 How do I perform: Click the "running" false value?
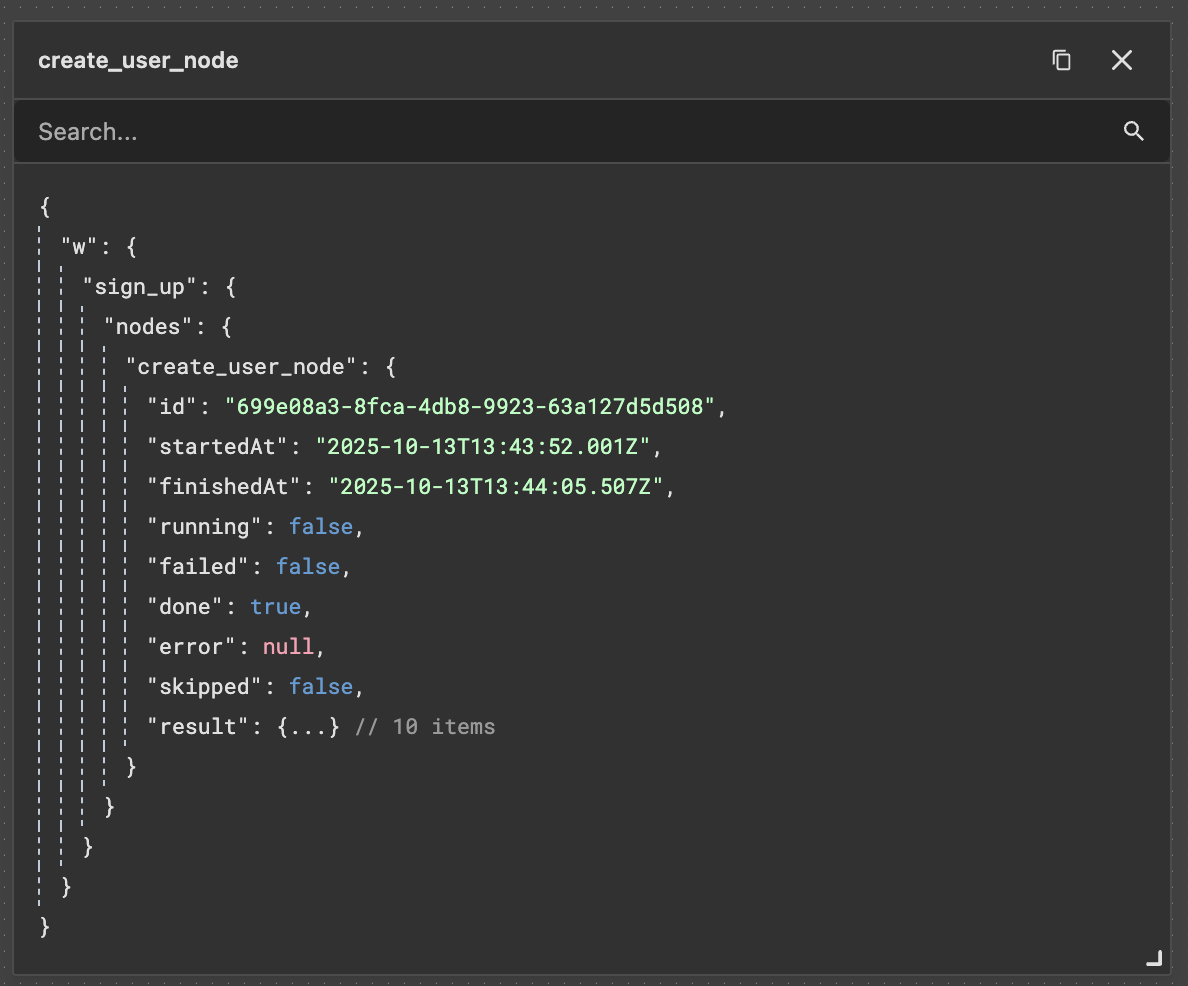click(321, 527)
